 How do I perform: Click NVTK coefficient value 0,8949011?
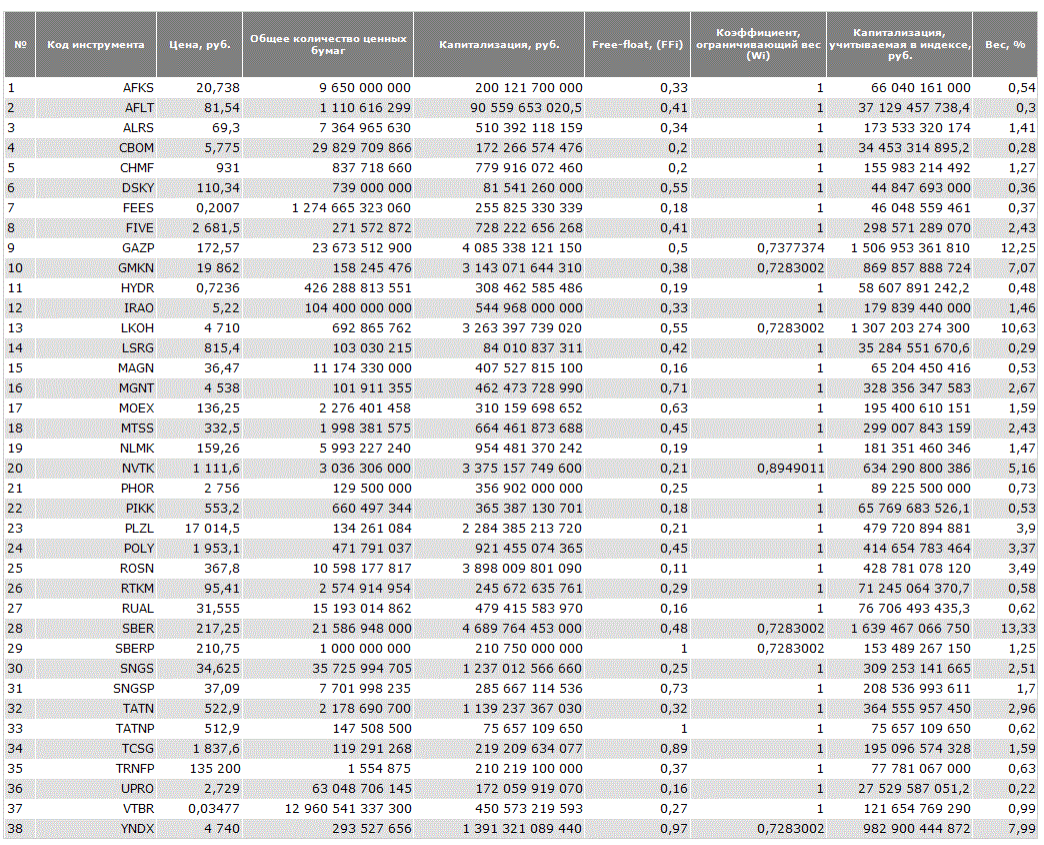(790, 468)
